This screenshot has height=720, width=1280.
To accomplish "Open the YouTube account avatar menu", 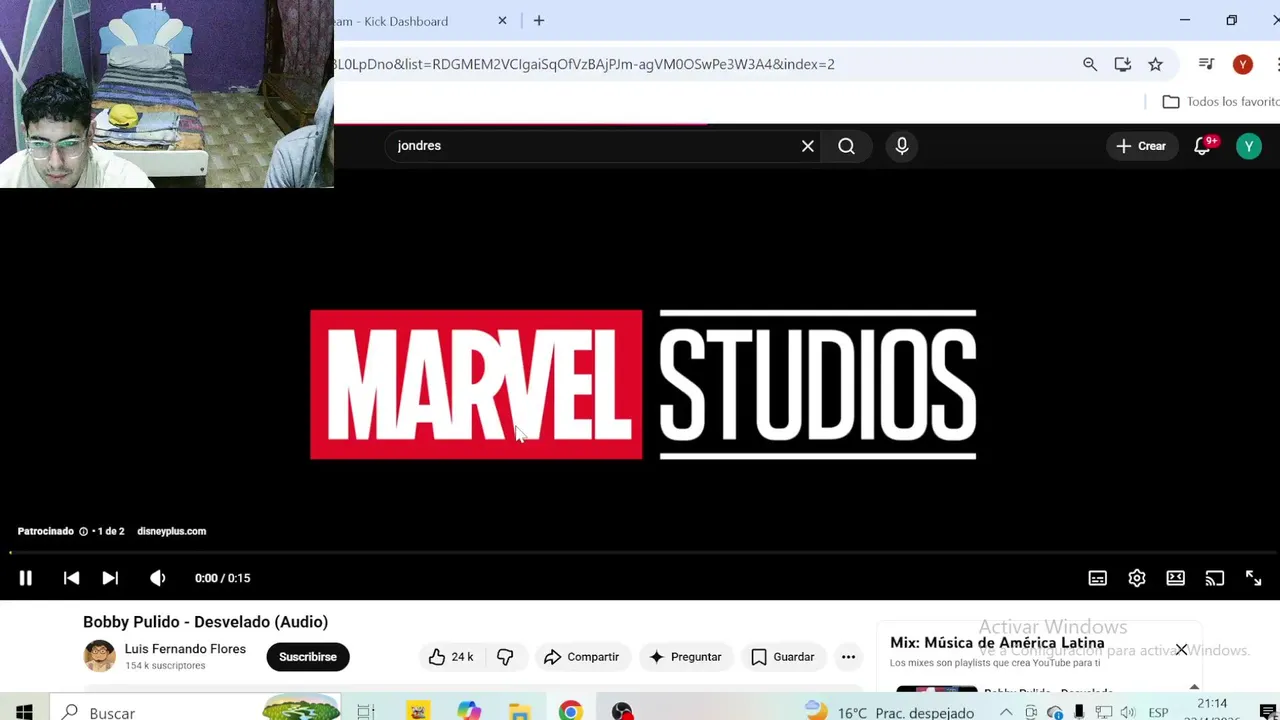I will (x=1249, y=146).
